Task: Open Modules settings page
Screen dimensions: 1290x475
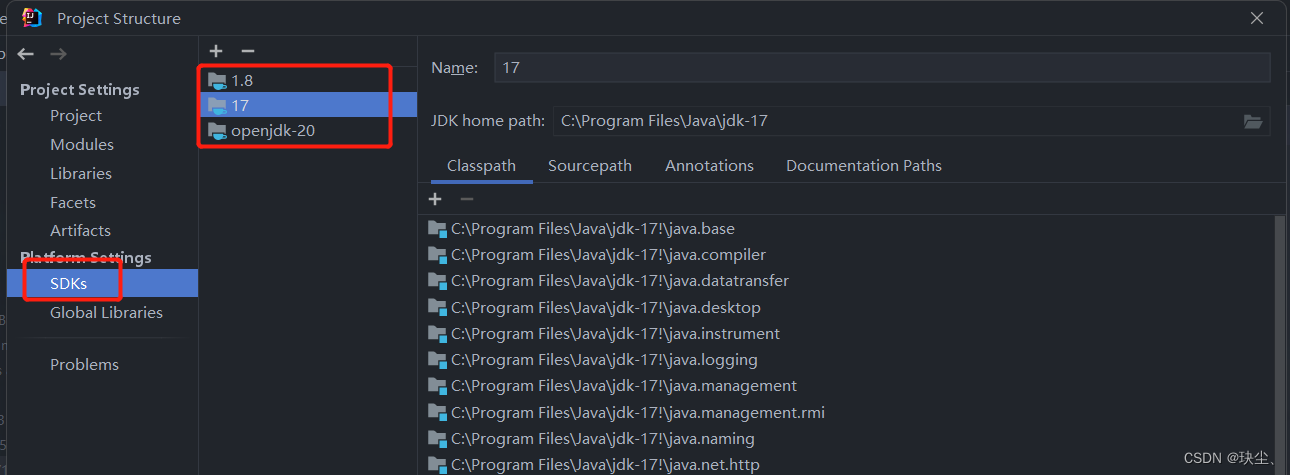Action: point(82,145)
